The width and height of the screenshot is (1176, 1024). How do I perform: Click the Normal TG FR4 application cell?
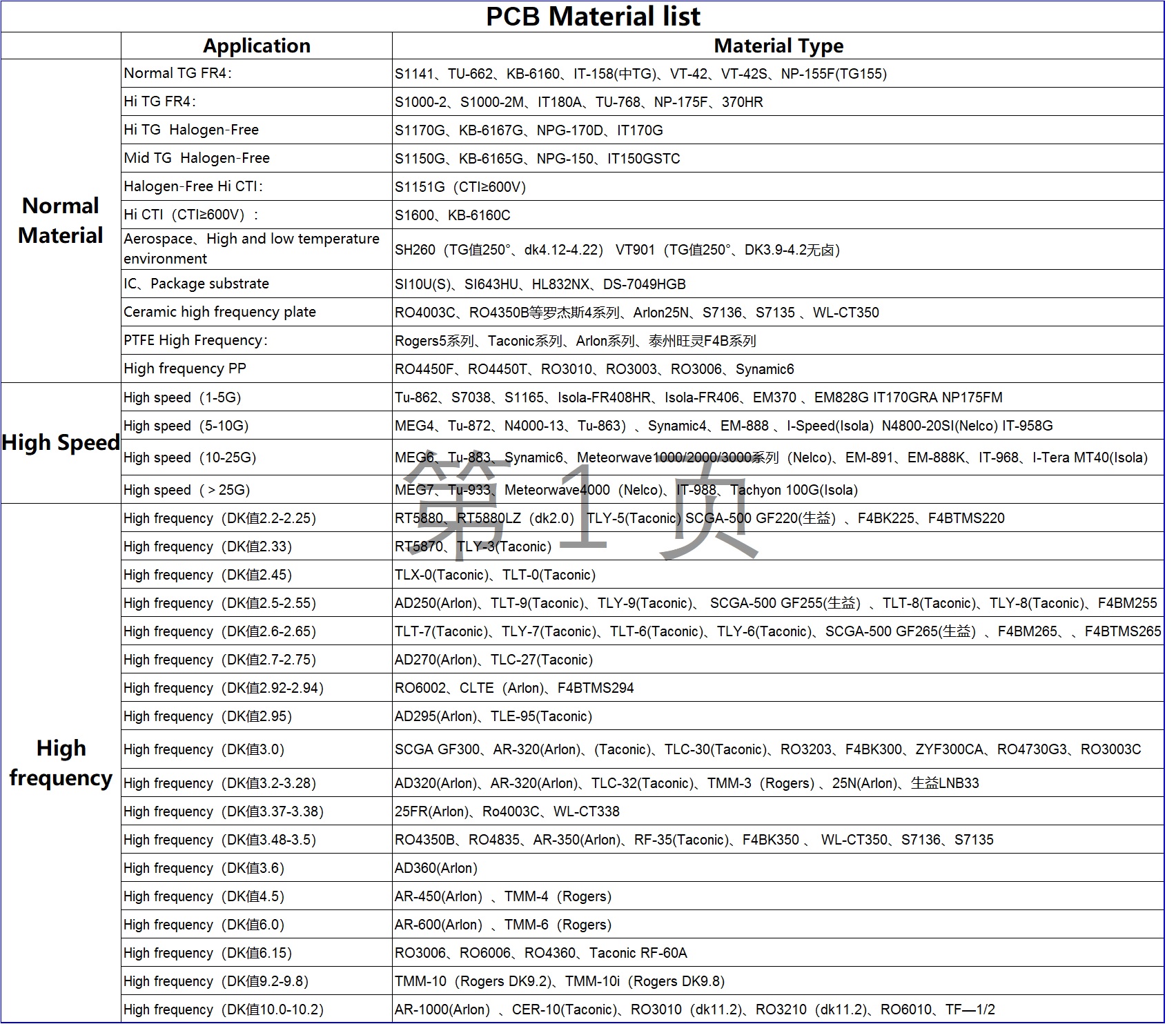[x=256, y=74]
